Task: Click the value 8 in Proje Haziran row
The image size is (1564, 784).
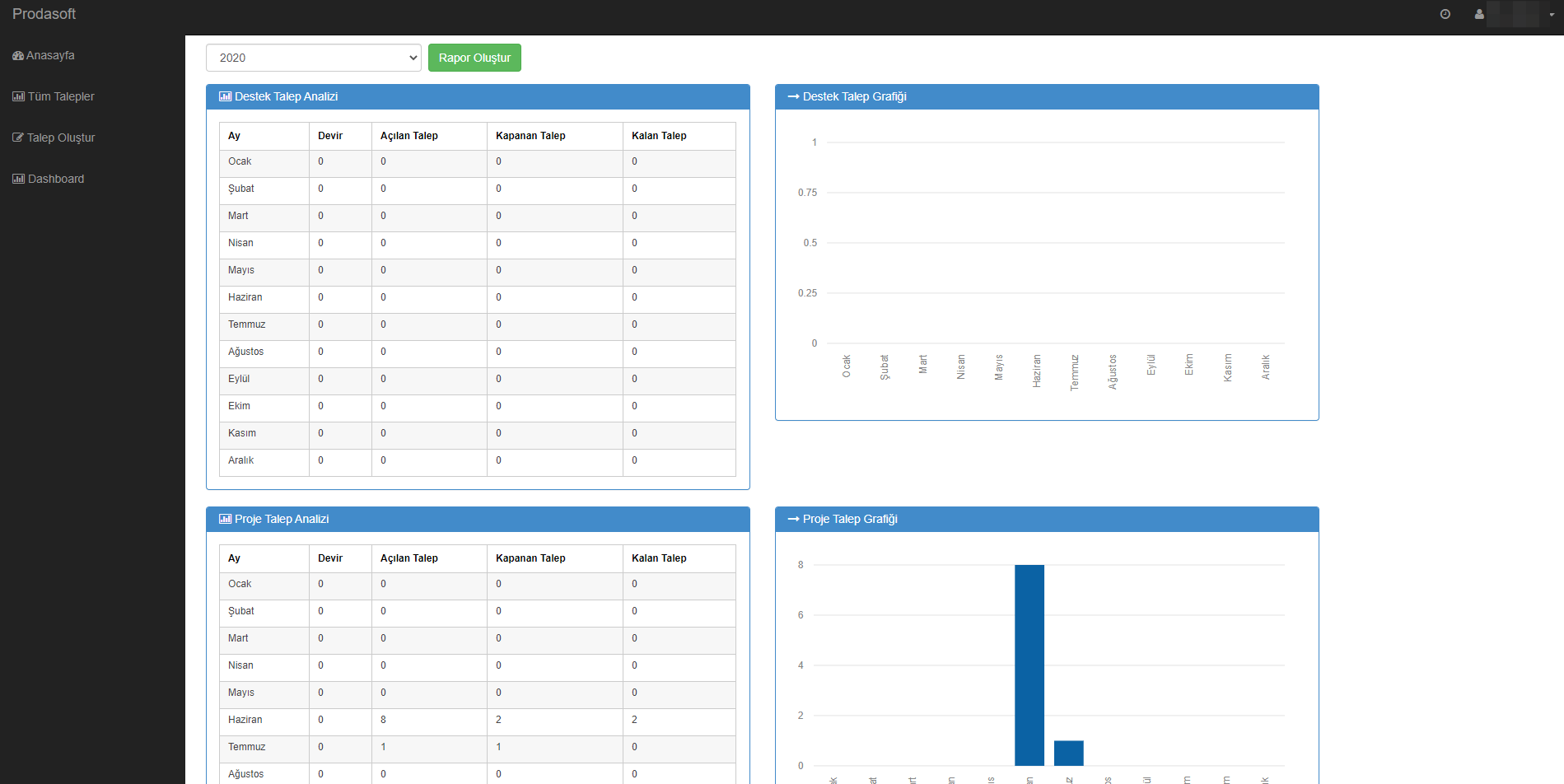Action: pyautogui.click(x=383, y=720)
